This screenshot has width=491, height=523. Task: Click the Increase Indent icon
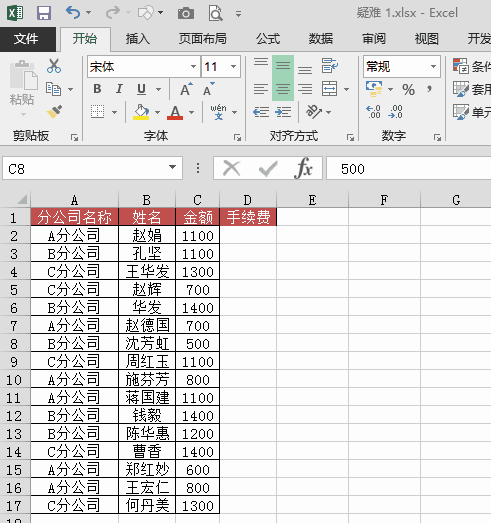[283, 112]
